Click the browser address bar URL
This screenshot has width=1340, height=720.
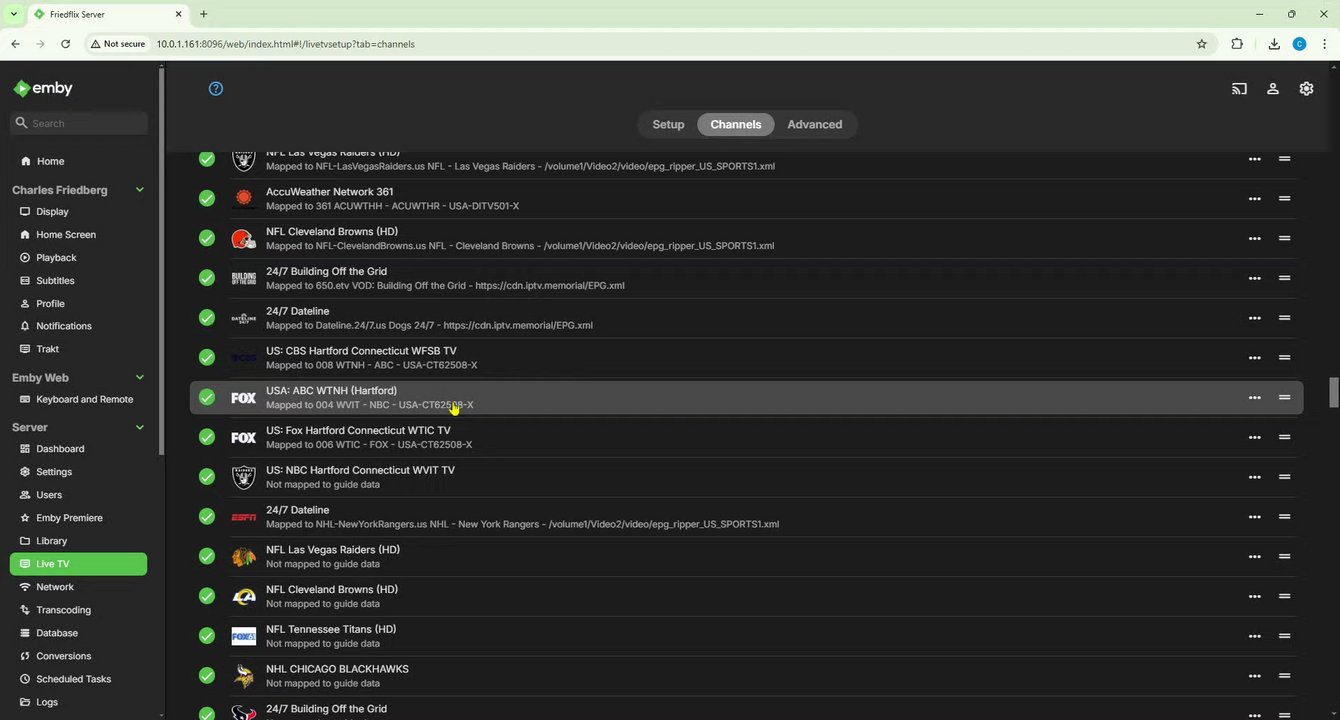pos(285,44)
